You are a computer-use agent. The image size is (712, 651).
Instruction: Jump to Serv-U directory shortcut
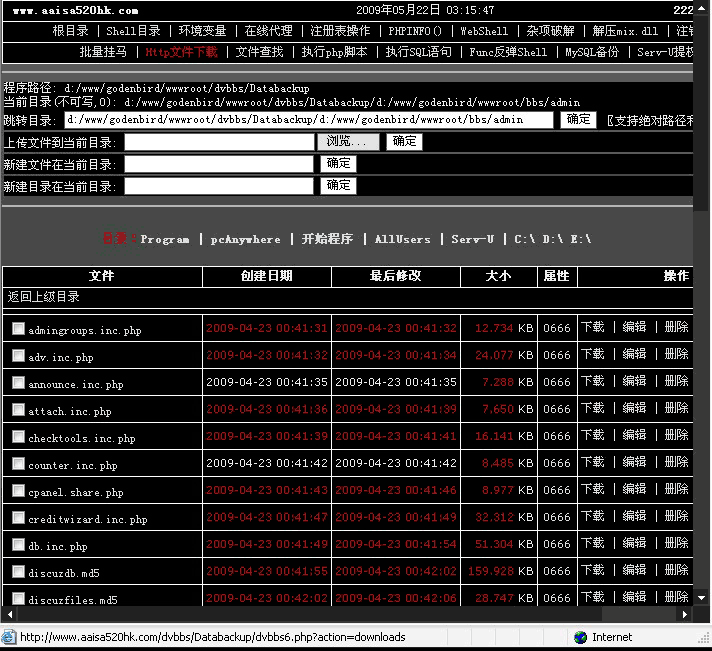(473, 239)
